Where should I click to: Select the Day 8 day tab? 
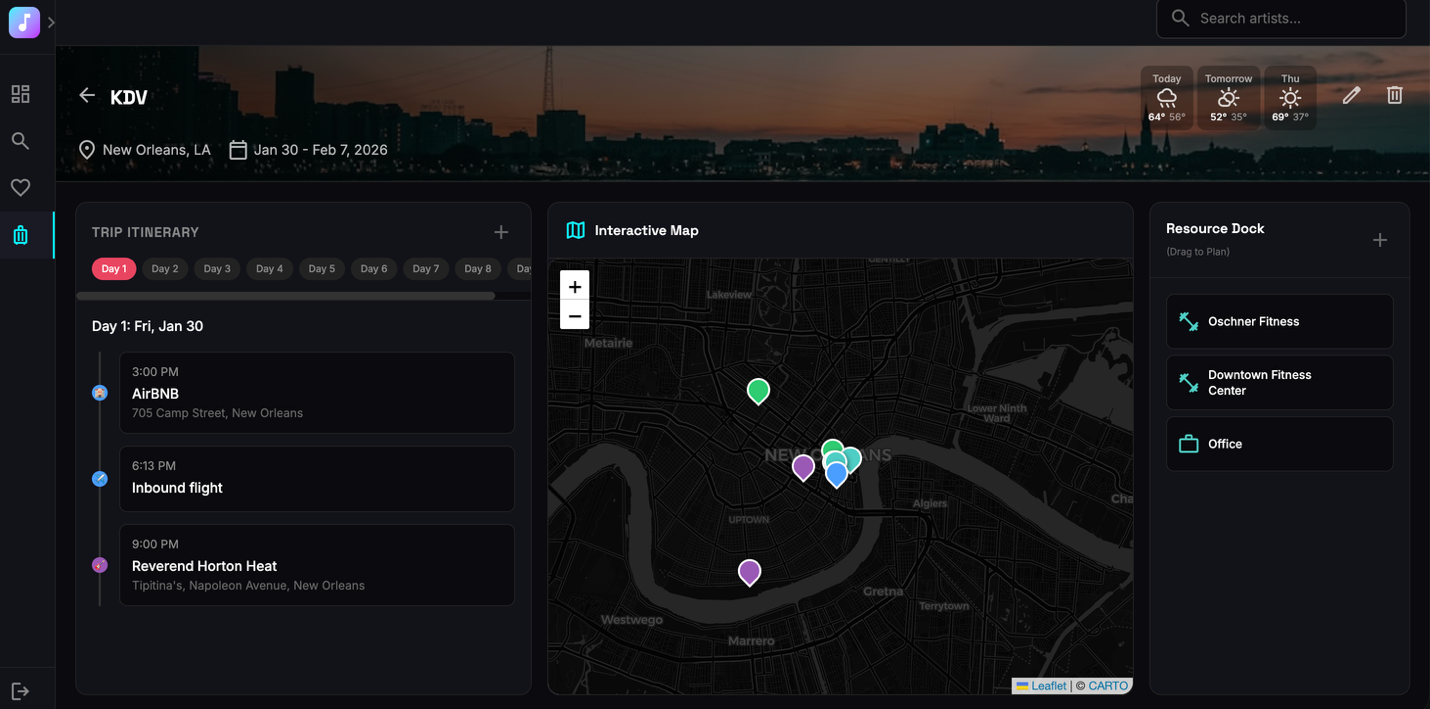(x=477, y=268)
